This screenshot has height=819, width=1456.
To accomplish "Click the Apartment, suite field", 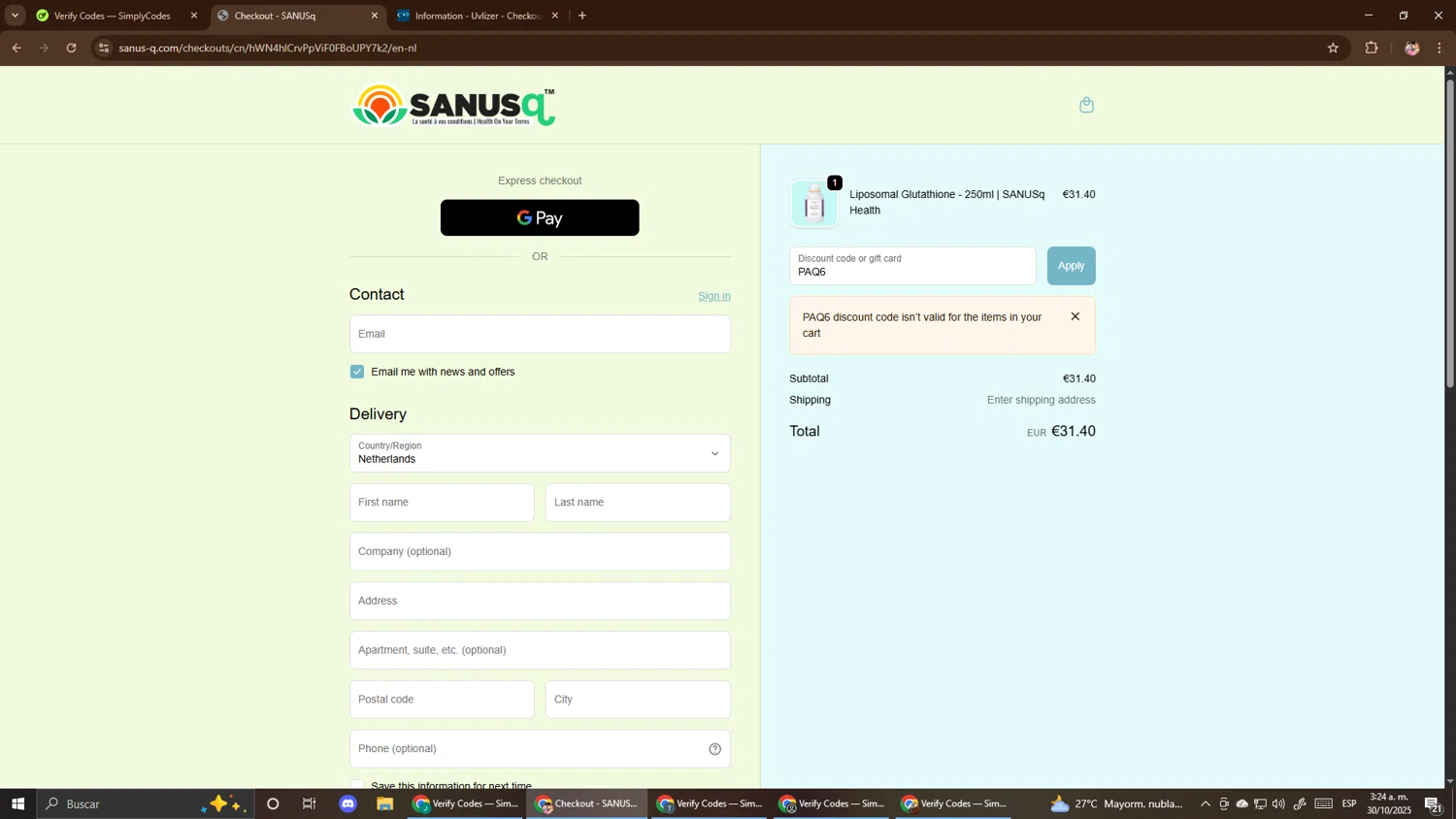I will click(x=540, y=650).
